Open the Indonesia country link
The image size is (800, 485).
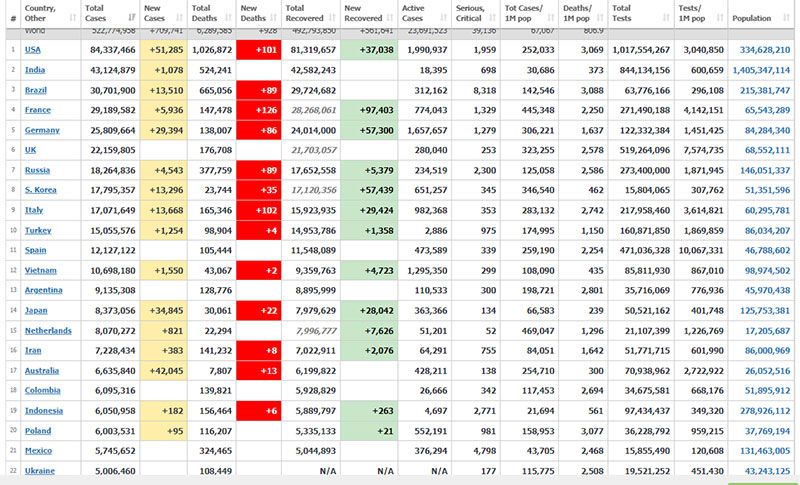pyautogui.click(x=44, y=411)
